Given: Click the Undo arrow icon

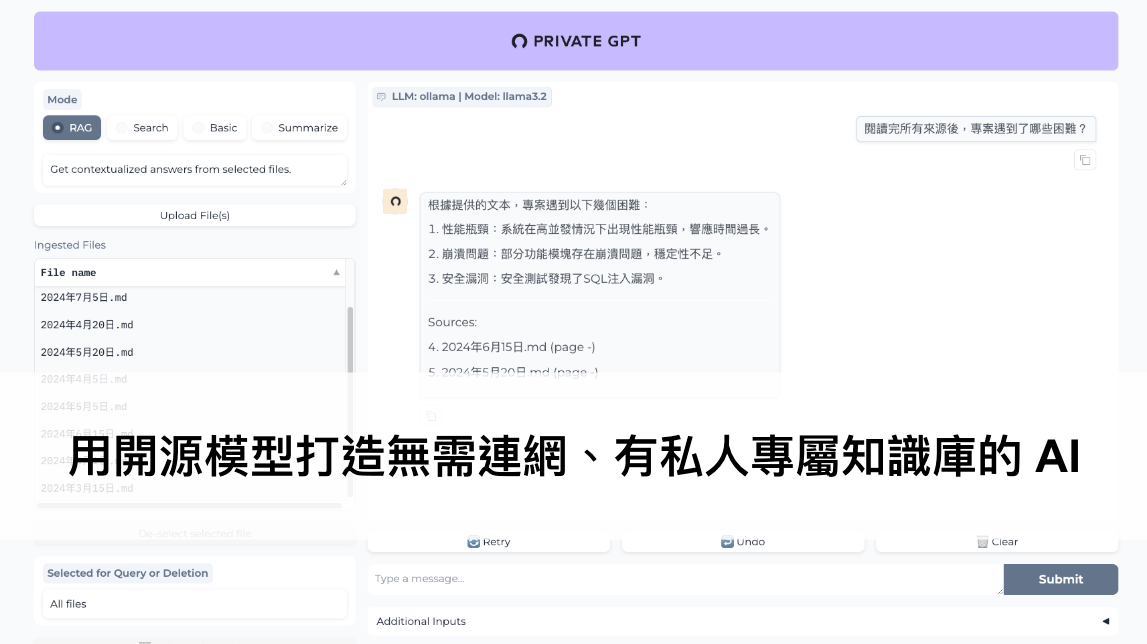Looking at the screenshot, I should point(726,541).
